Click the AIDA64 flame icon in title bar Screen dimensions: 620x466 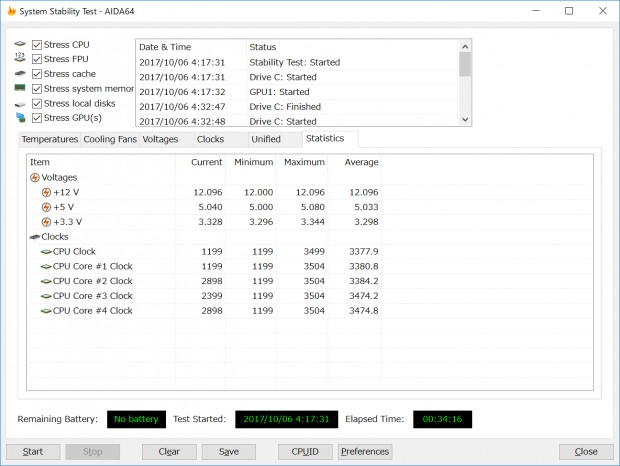[x=11, y=11]
